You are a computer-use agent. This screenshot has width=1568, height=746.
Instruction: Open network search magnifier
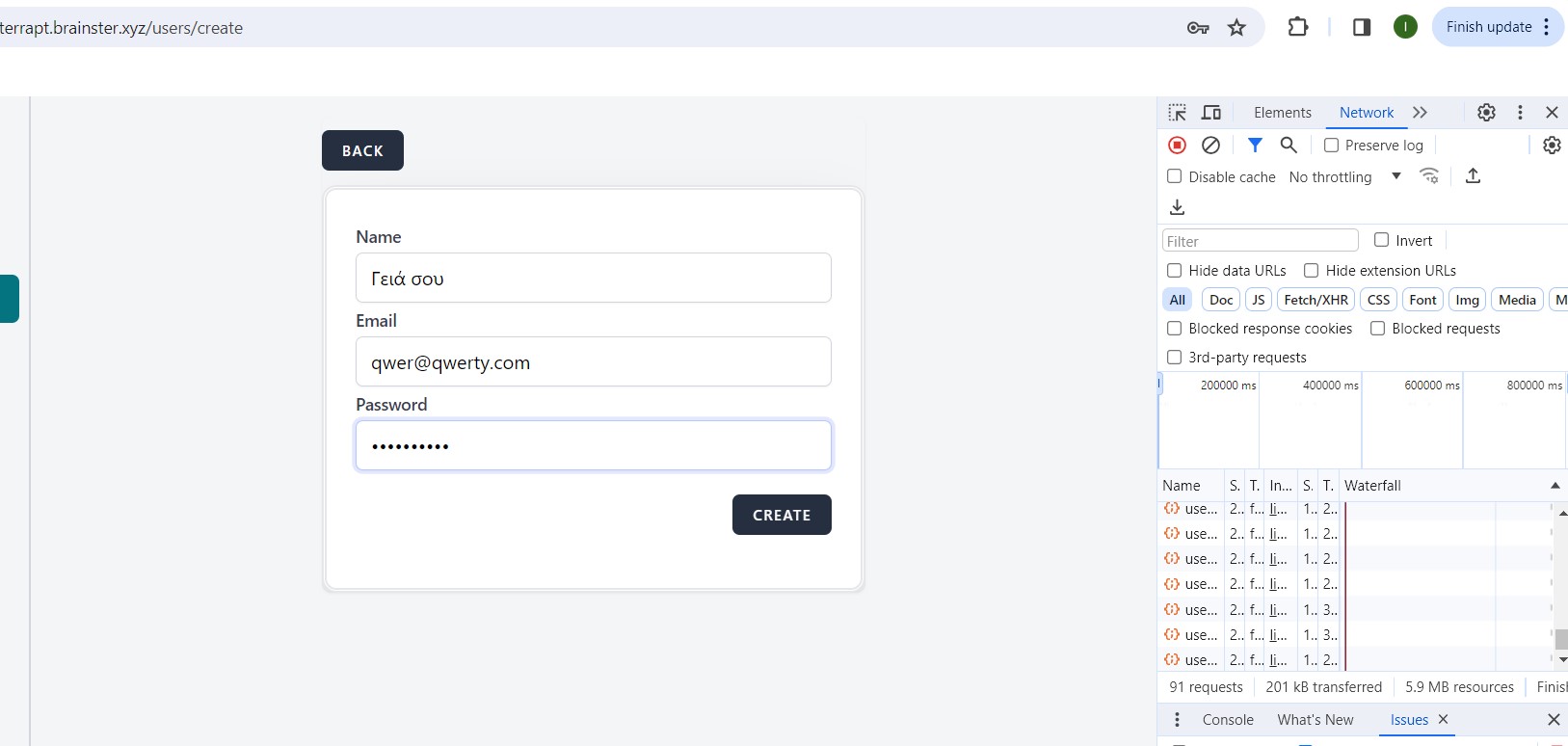(x=1289, y=146)
